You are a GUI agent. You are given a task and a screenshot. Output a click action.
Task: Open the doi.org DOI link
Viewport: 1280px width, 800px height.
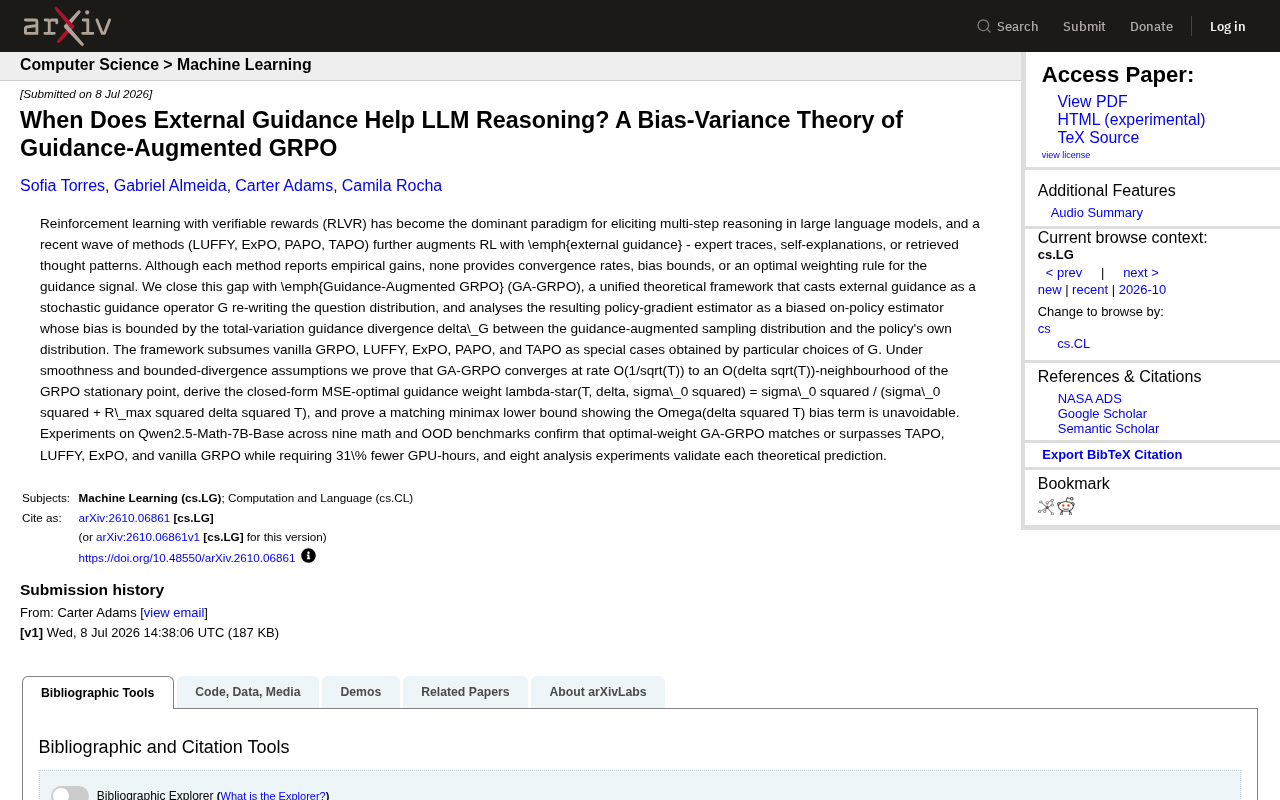(187, 558)
